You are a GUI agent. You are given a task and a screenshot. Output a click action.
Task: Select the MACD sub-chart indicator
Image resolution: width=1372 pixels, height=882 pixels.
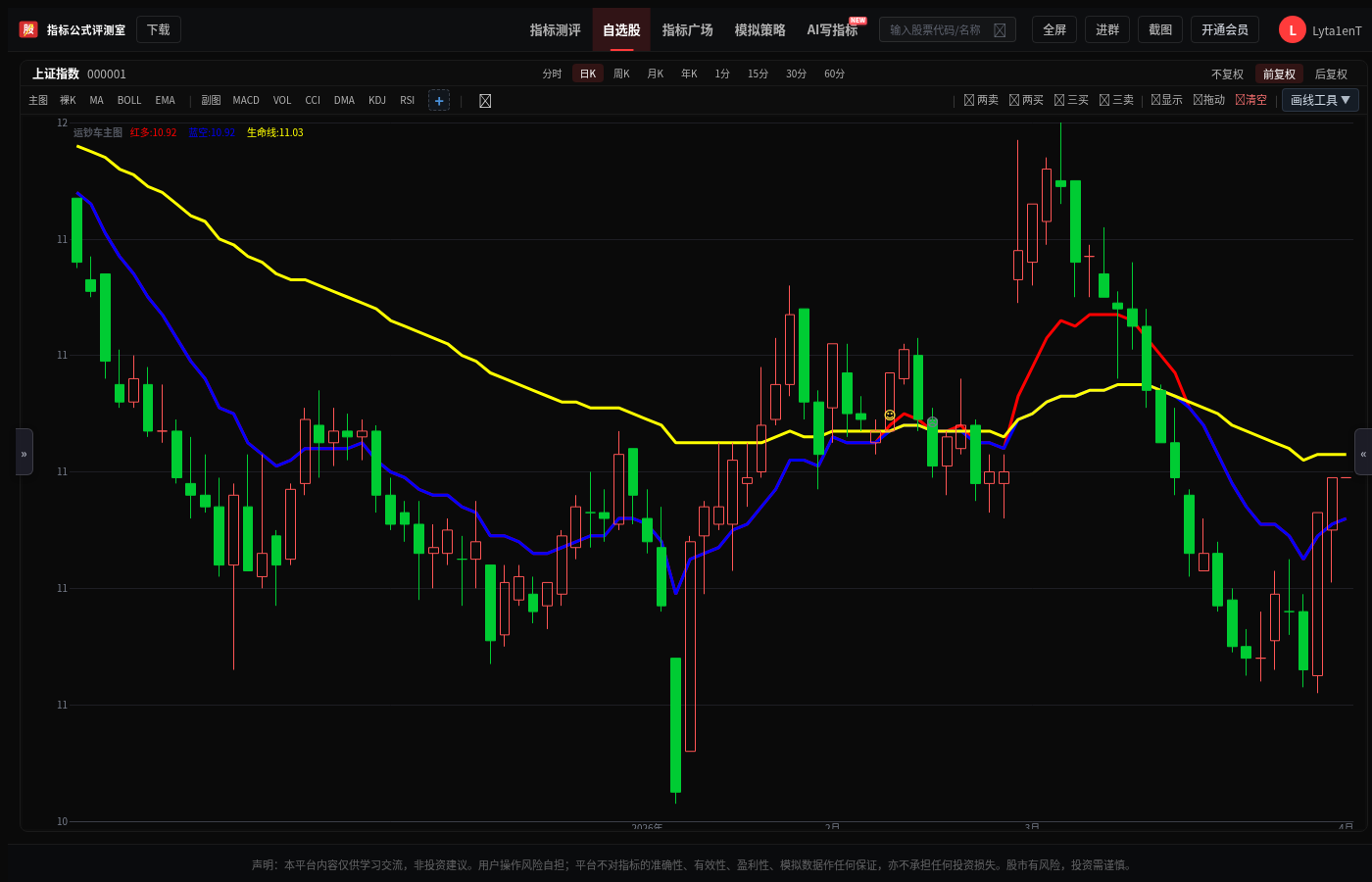point(246,101)
